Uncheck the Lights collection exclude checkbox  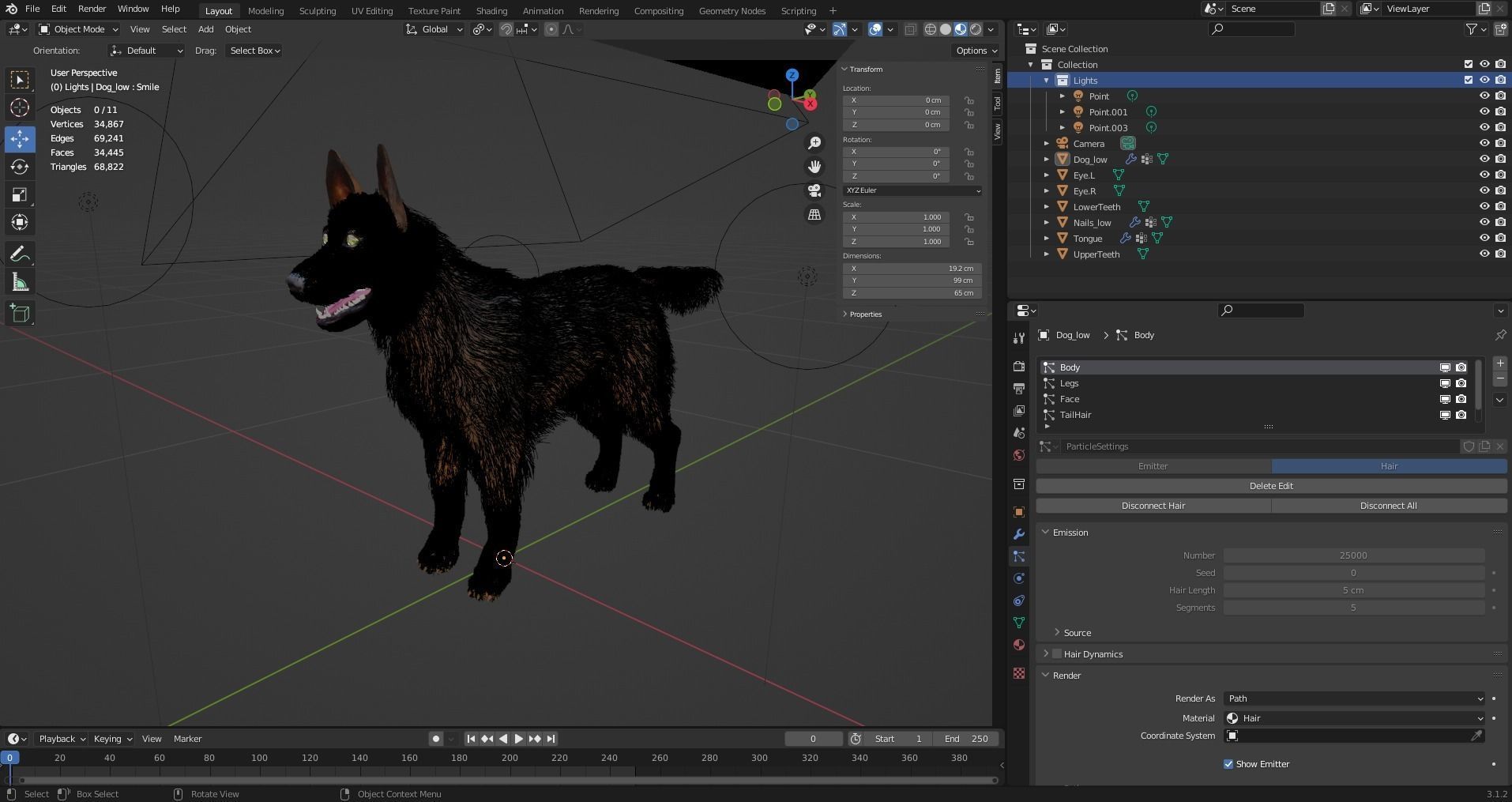click(x=1469, y=80)
